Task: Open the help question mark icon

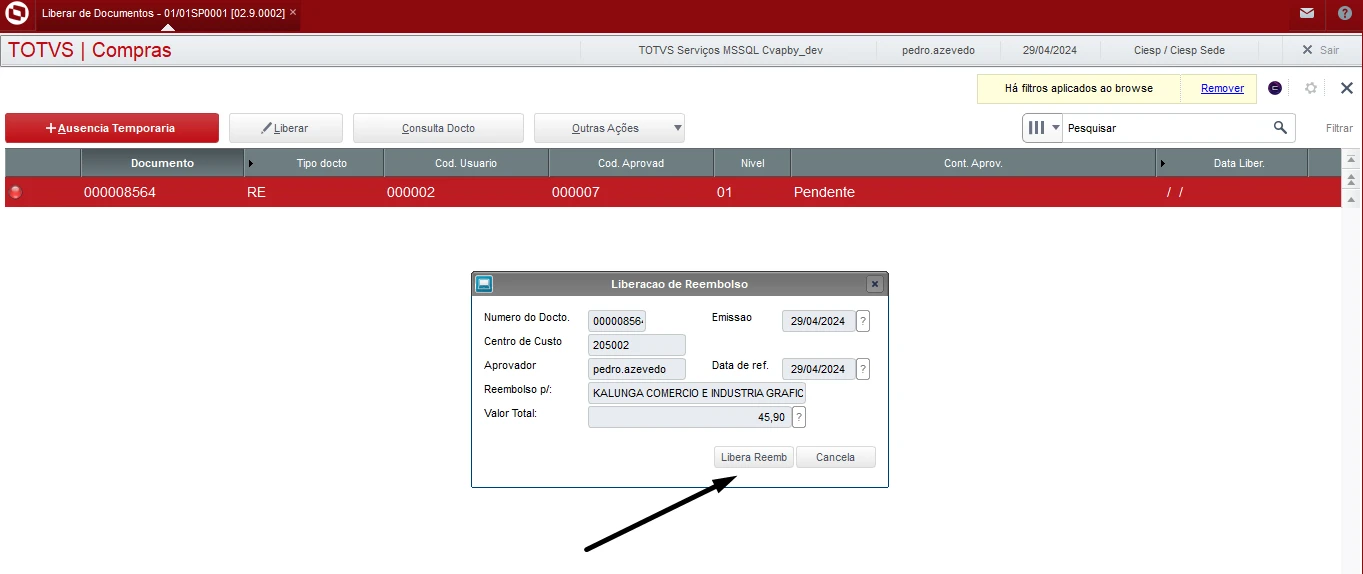Action: 1344,14
